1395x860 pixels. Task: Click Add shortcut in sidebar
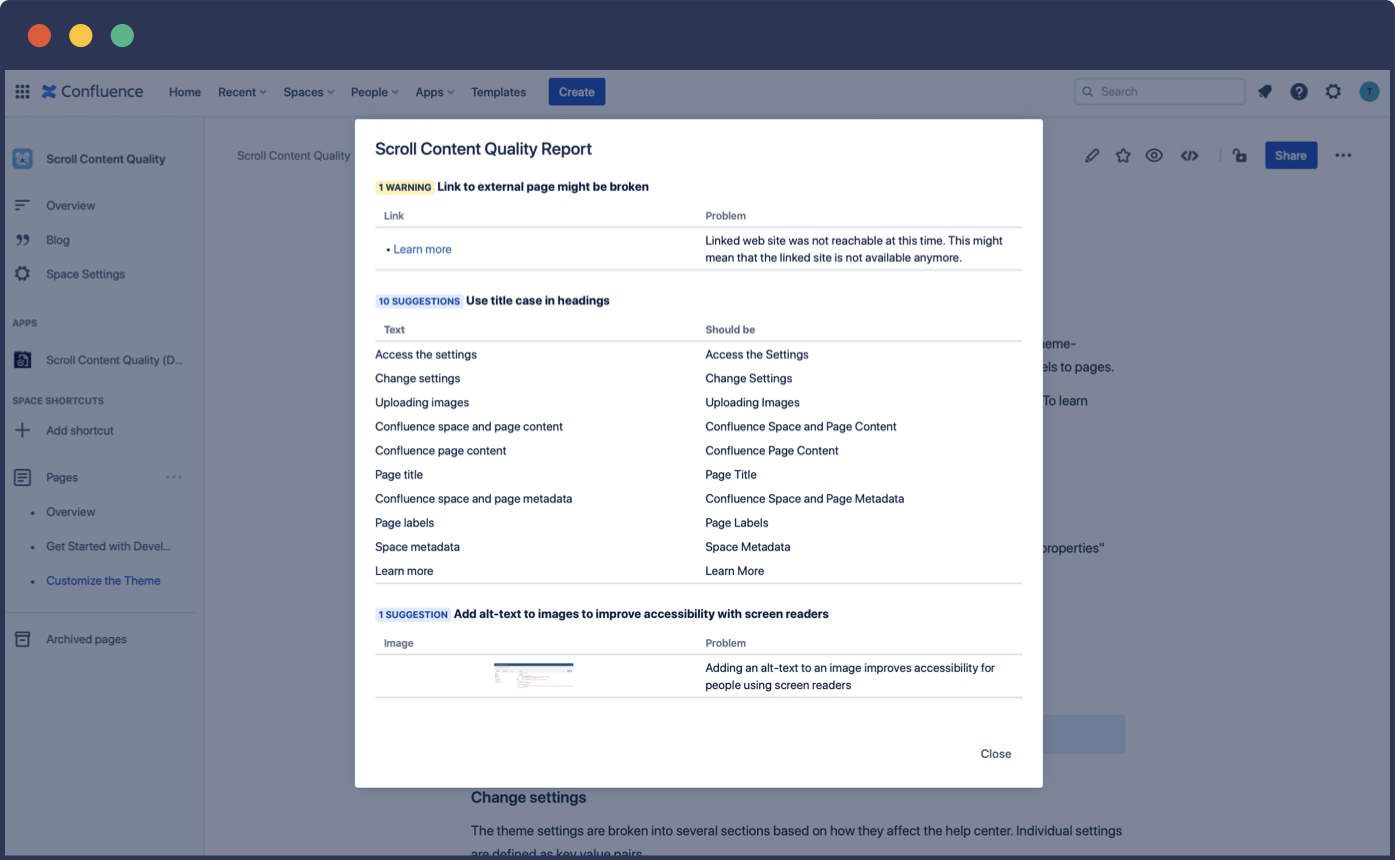(80, 431)
